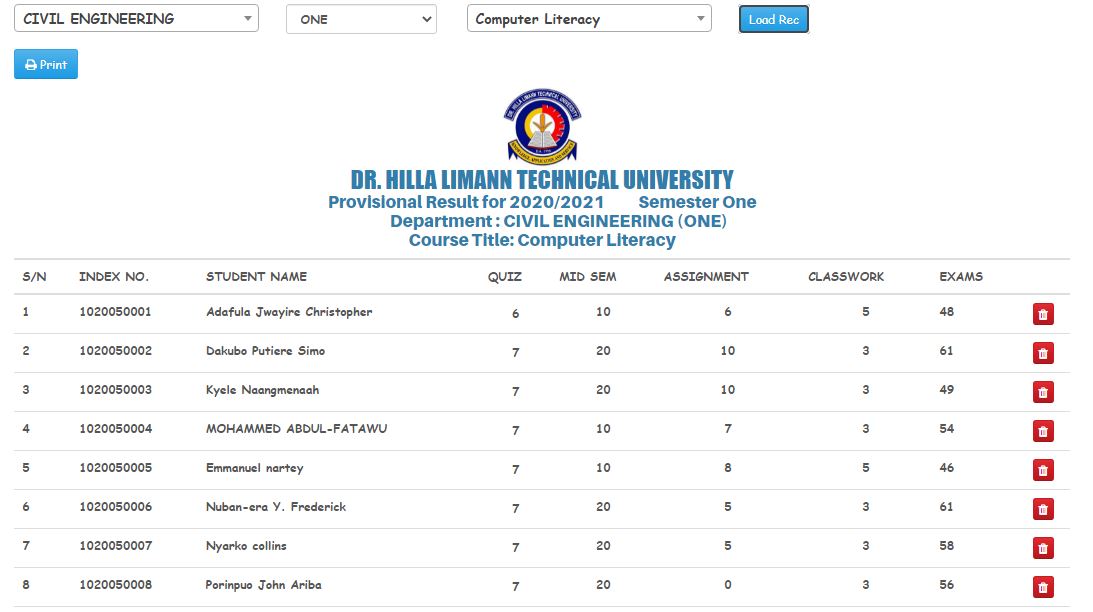Click assignment score 0 for Porinpuo John Ariba
The width and height of the screenshot is (1093, 612).
click(x=728, y=585)
